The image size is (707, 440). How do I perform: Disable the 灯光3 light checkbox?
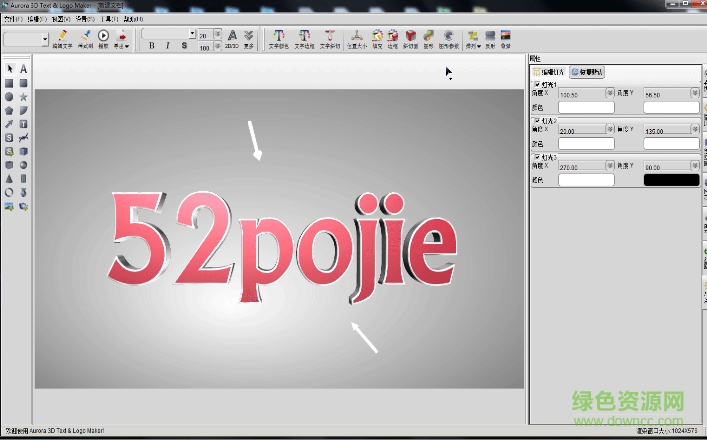click(537, 156)
